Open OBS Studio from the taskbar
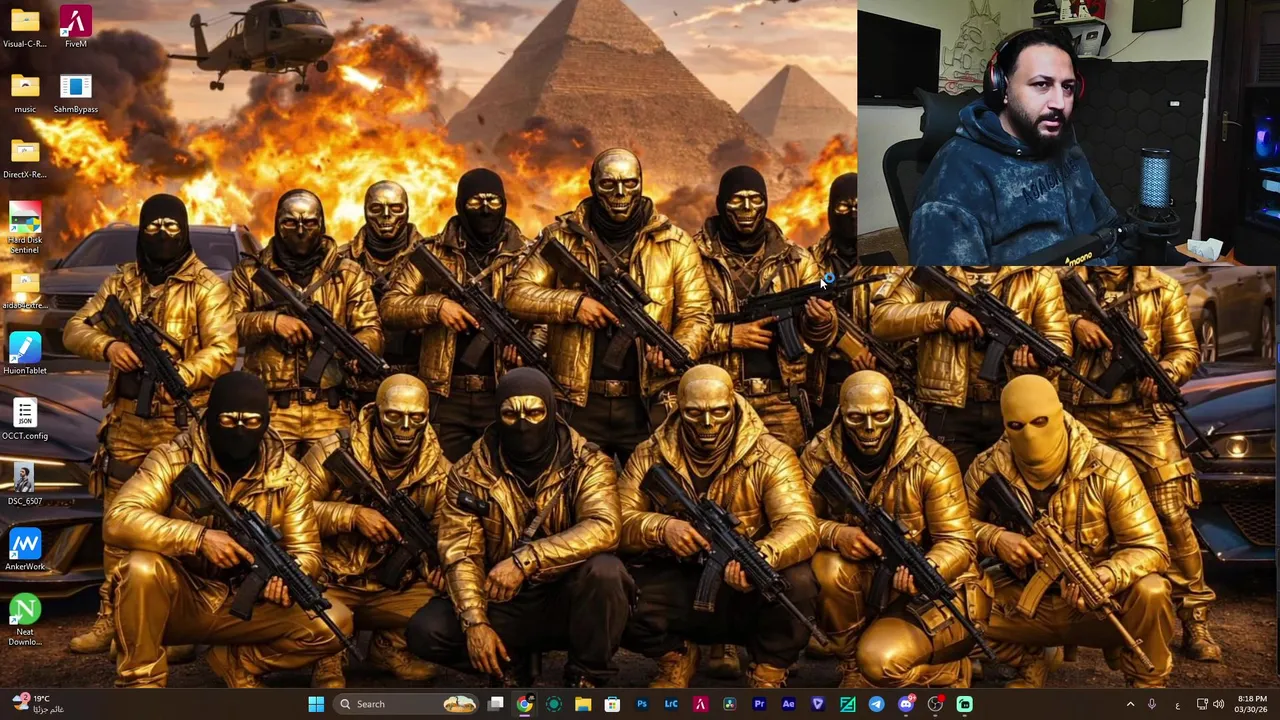The height and width of the screenshot is (720, 1280). (935, 704)
